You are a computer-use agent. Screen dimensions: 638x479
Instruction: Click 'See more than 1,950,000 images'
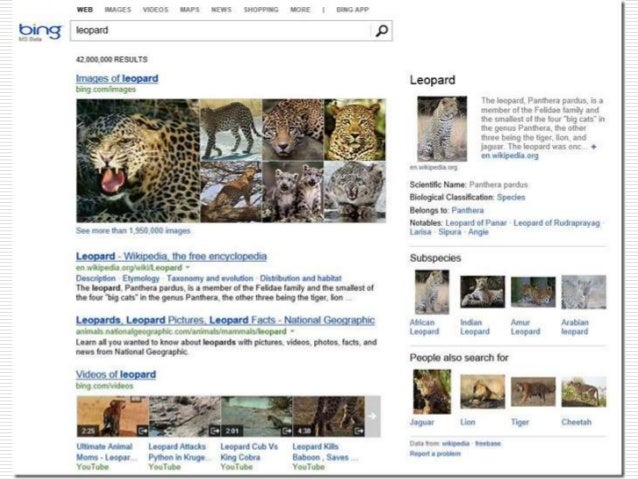click(x=133, y=231)
